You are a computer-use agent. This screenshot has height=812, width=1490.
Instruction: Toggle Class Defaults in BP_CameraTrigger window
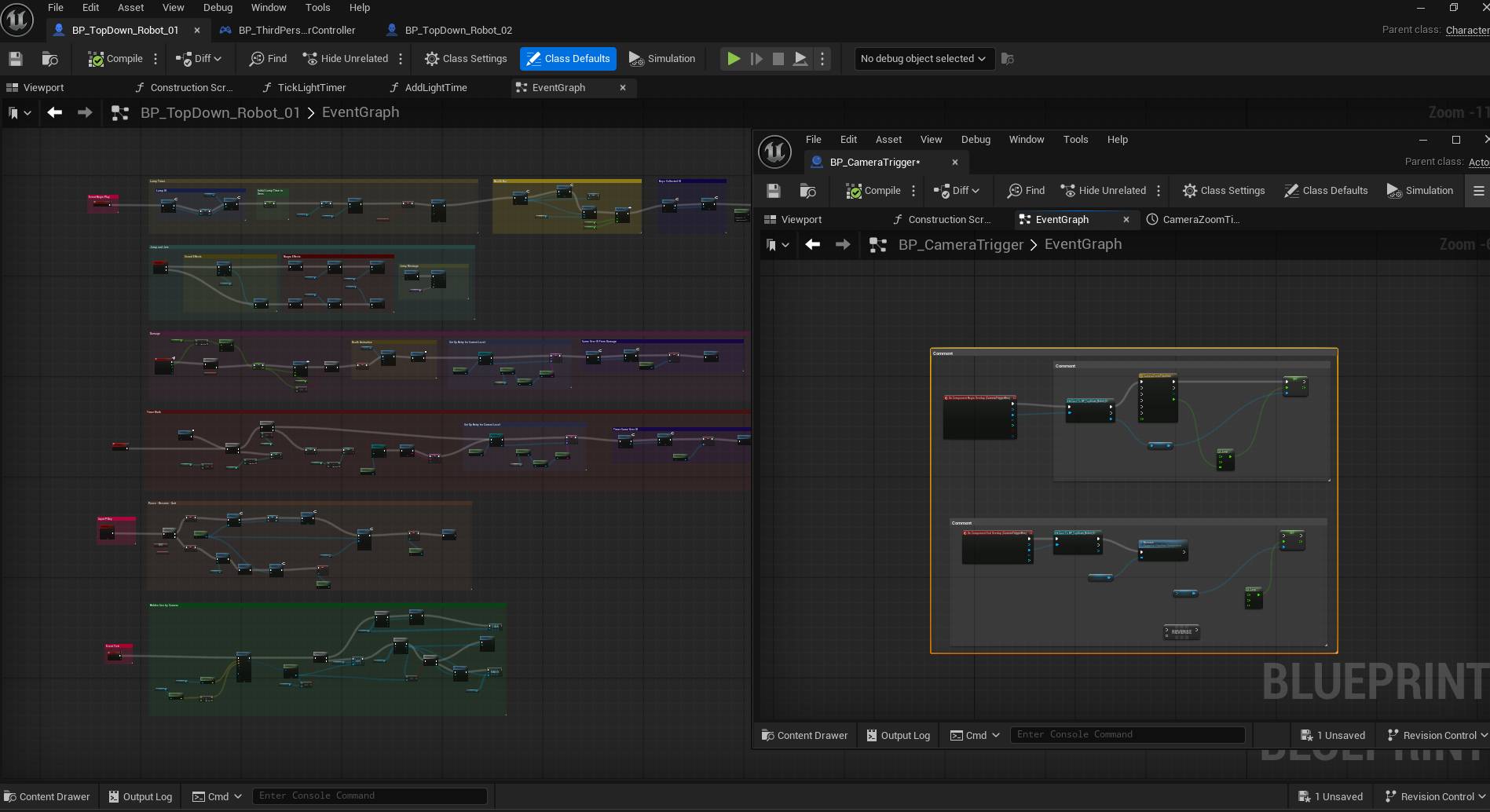click(x=1326, y=191)
